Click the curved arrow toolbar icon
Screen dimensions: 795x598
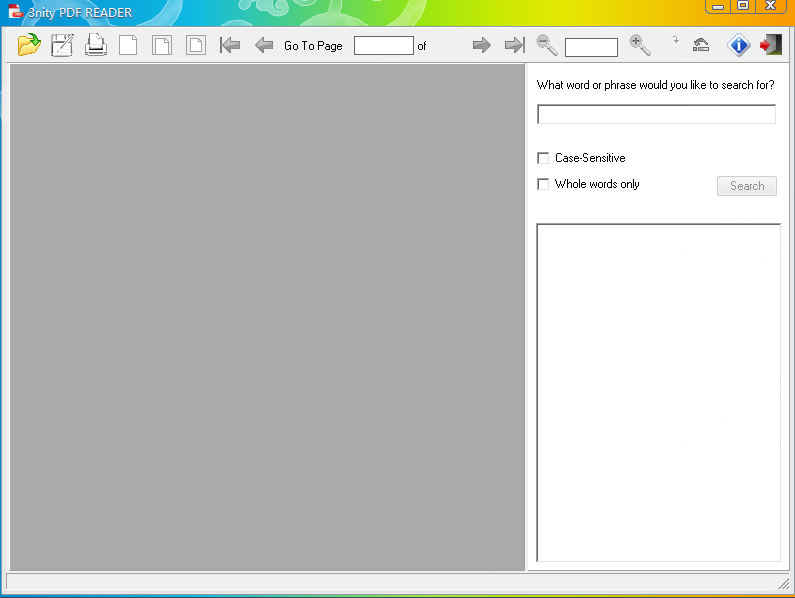[701, 45]
